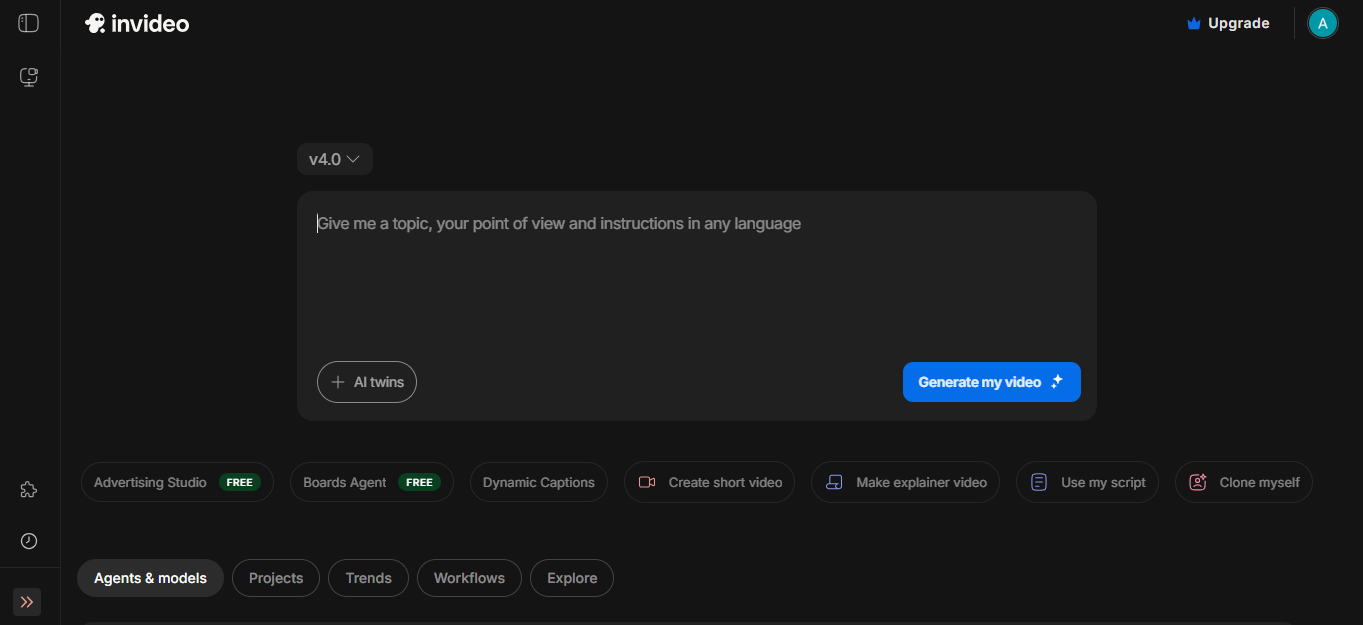The height and width of the screenshot is (625, 1363).
Task: Add AI twins to the prompt
Action: (367, 382)
